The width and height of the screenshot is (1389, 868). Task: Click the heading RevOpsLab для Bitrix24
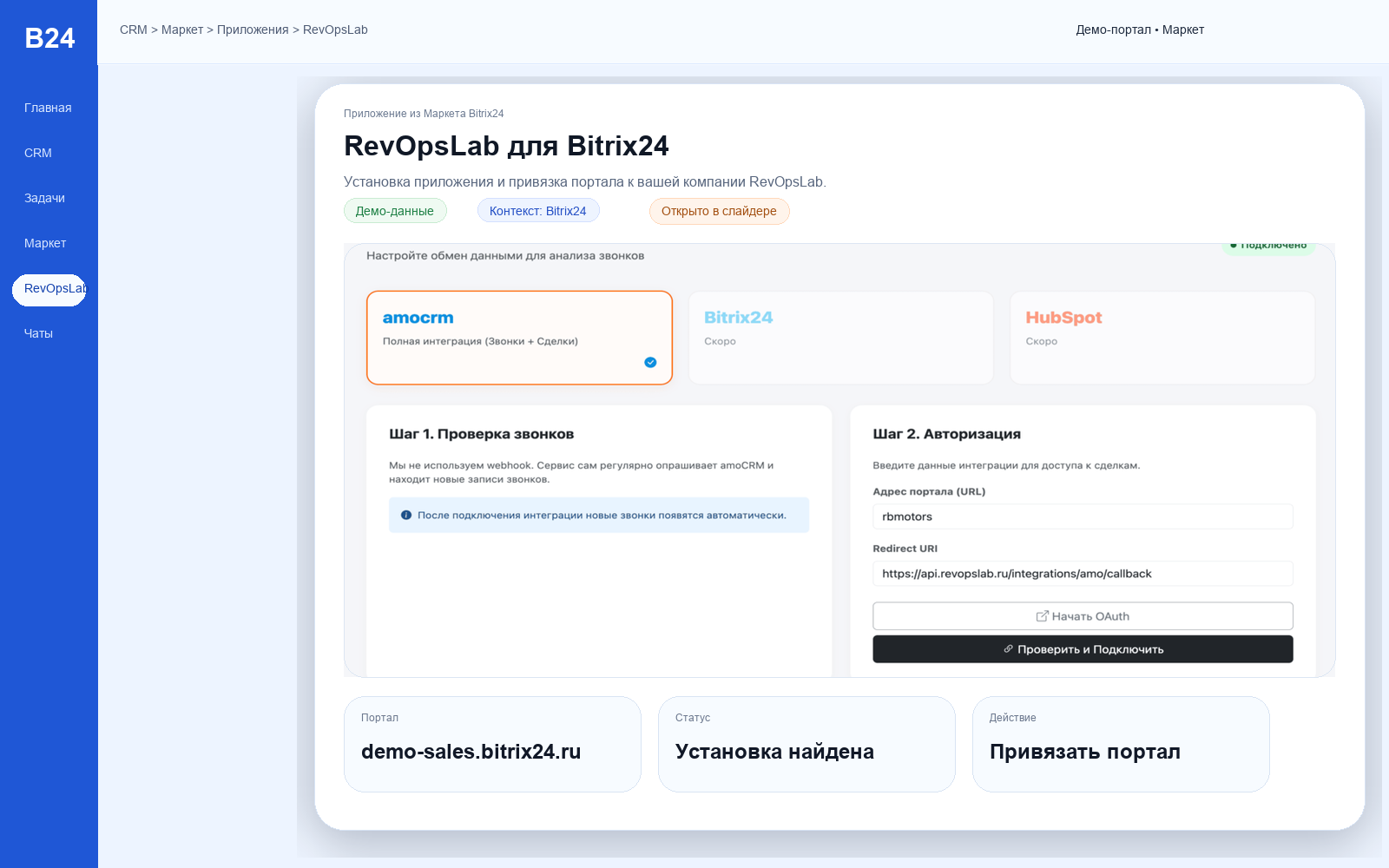click(x=506, y=146)
